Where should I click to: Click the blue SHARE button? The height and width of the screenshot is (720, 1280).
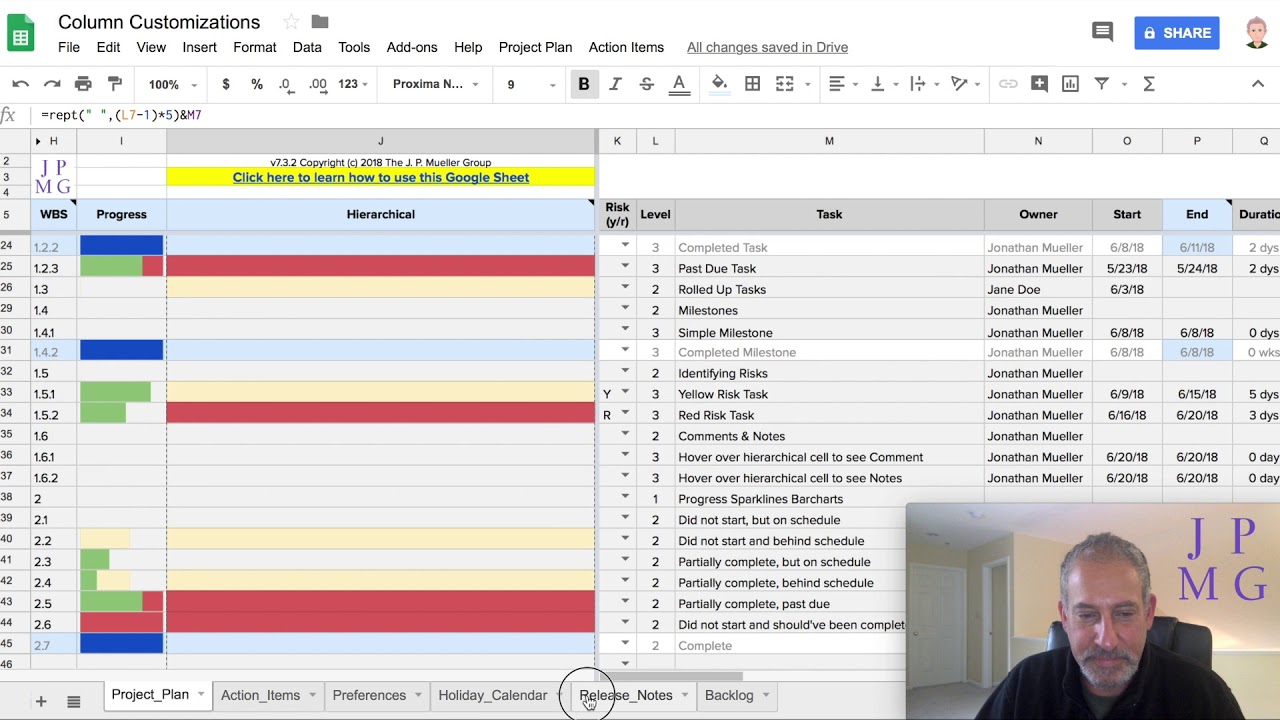tap(1177, 33)
